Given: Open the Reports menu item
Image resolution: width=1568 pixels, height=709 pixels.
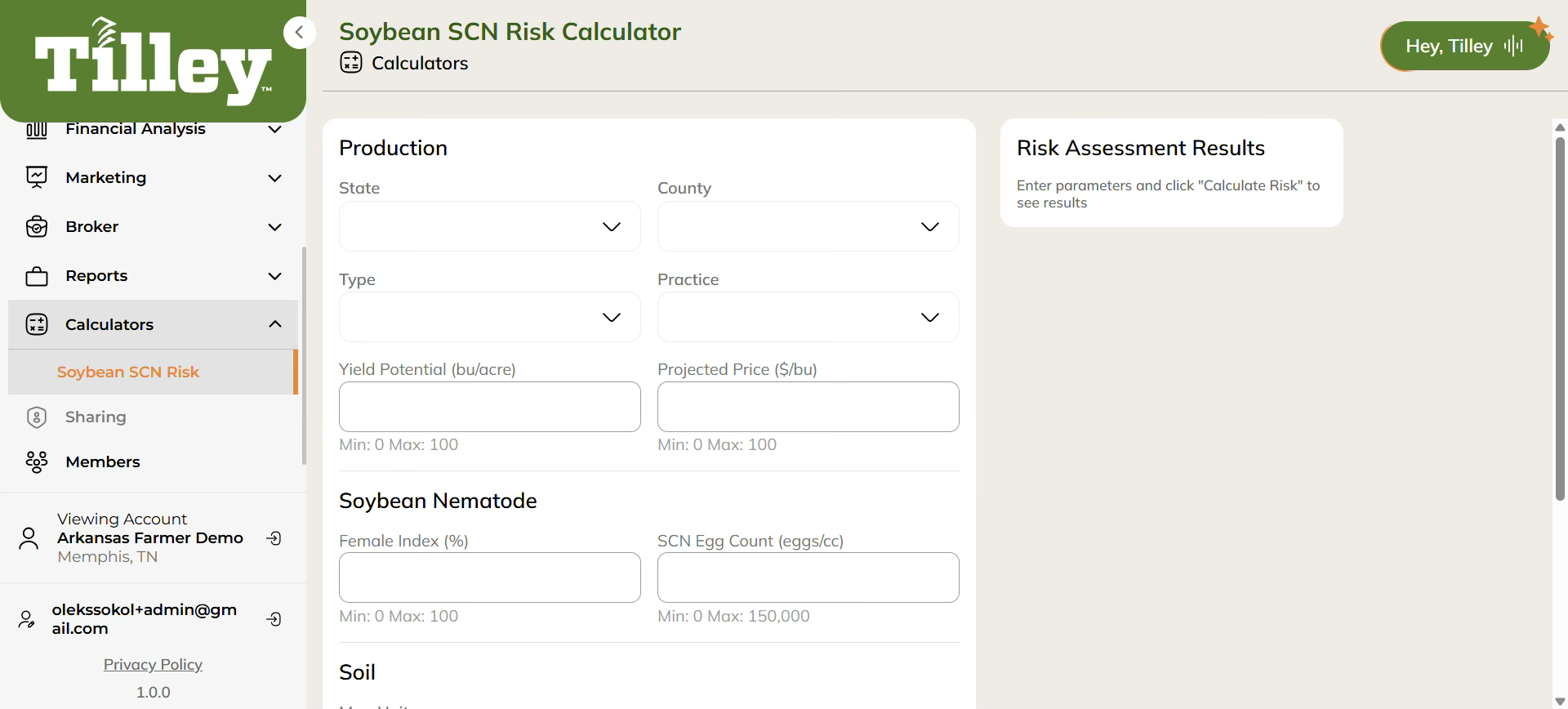Looking at the screenshot, I should coord(153,275).
